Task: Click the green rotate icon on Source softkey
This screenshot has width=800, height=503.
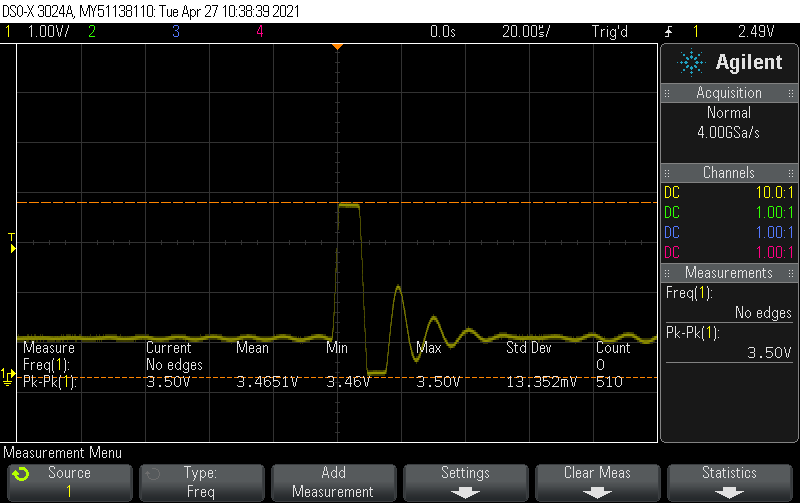Action: pyautogui.click(x=21, y=474)
